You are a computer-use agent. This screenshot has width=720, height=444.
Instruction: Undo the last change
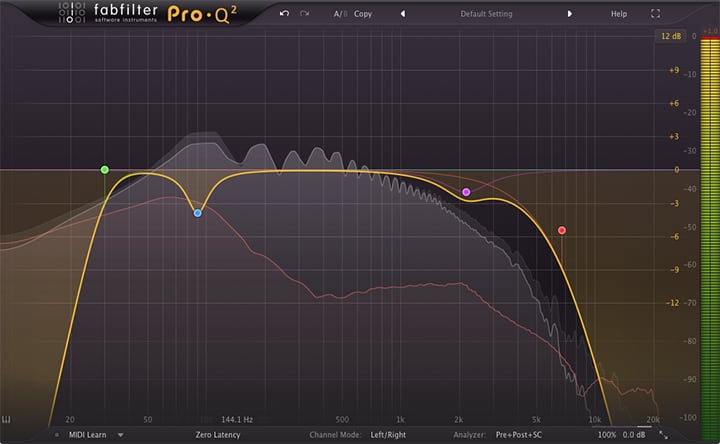click(x=284, y=13)
